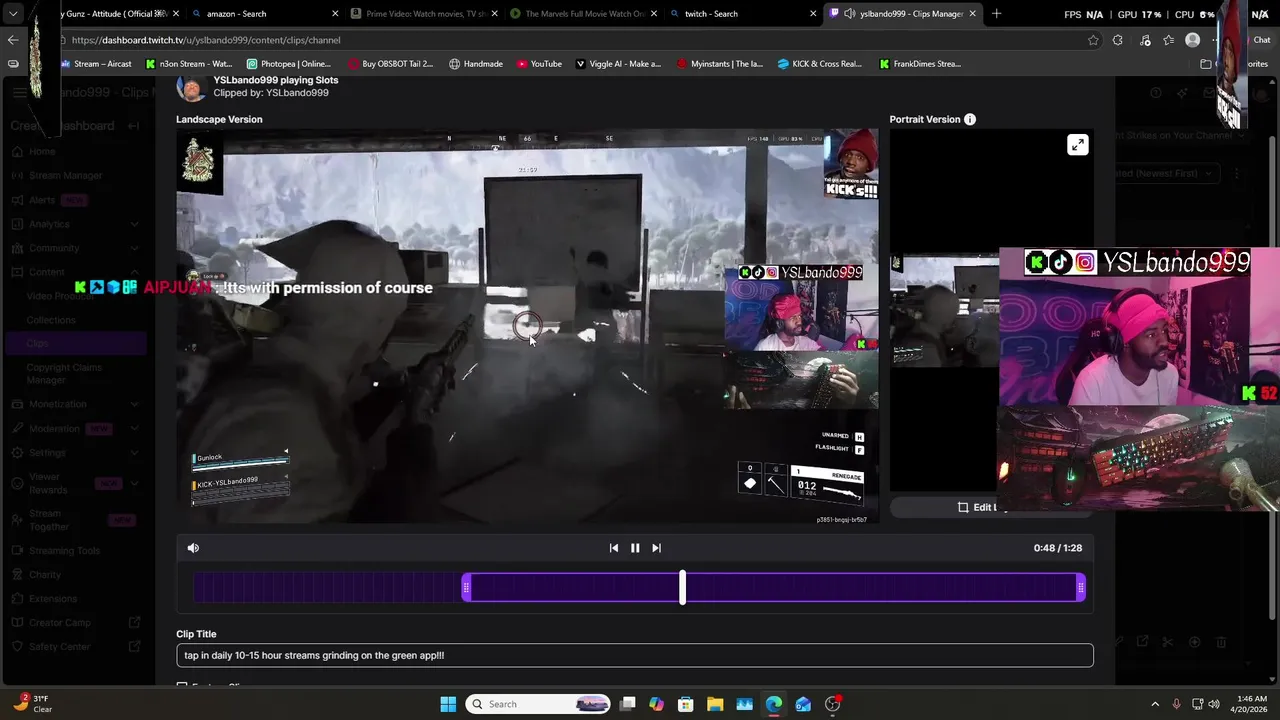Toggle the microphone icon in the system tray

(x=1176, y=704)
